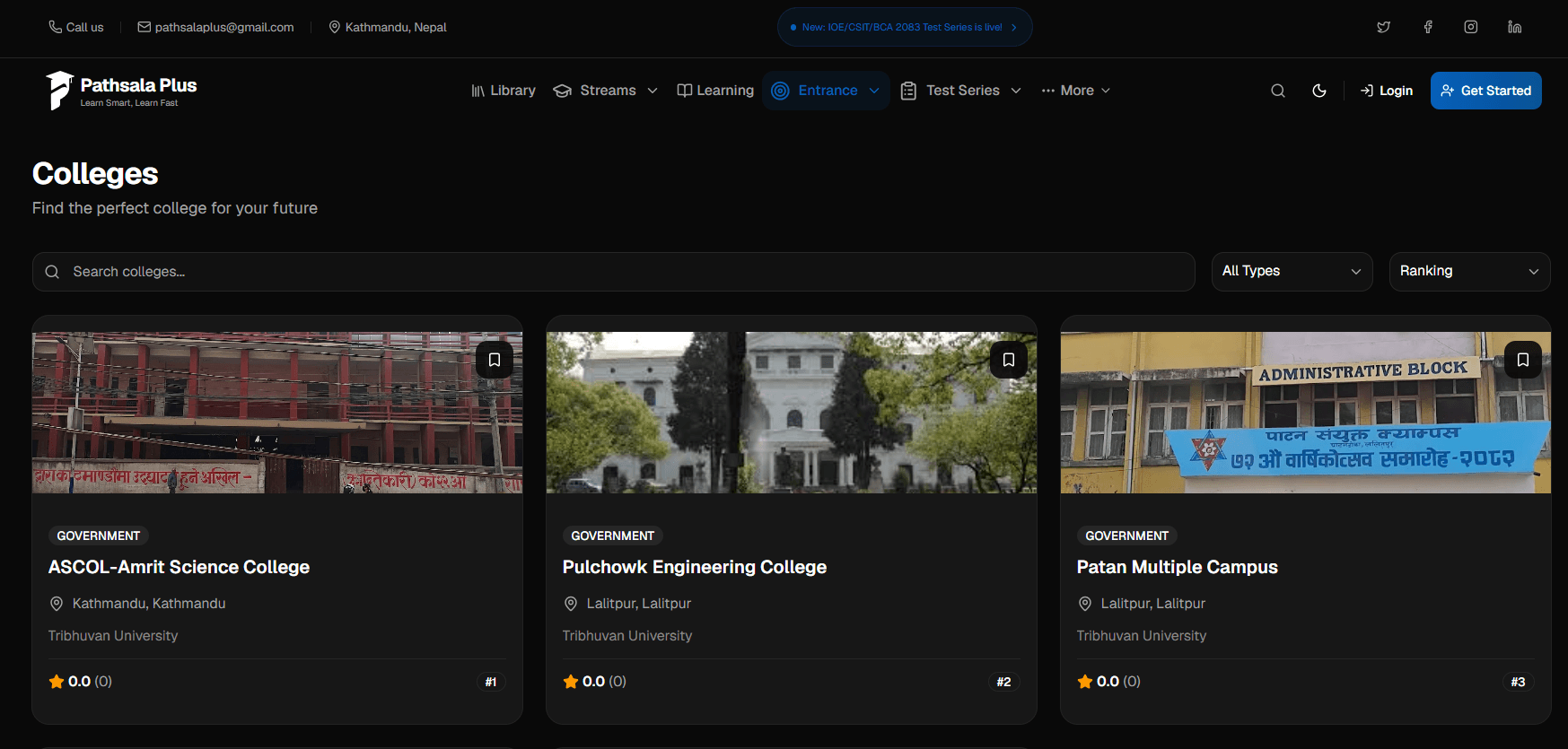Screen dimensions: 1568x749
Task: Open the IOE/CSIT/BCA Test Series announcement
Action: [x=905, y=27]
